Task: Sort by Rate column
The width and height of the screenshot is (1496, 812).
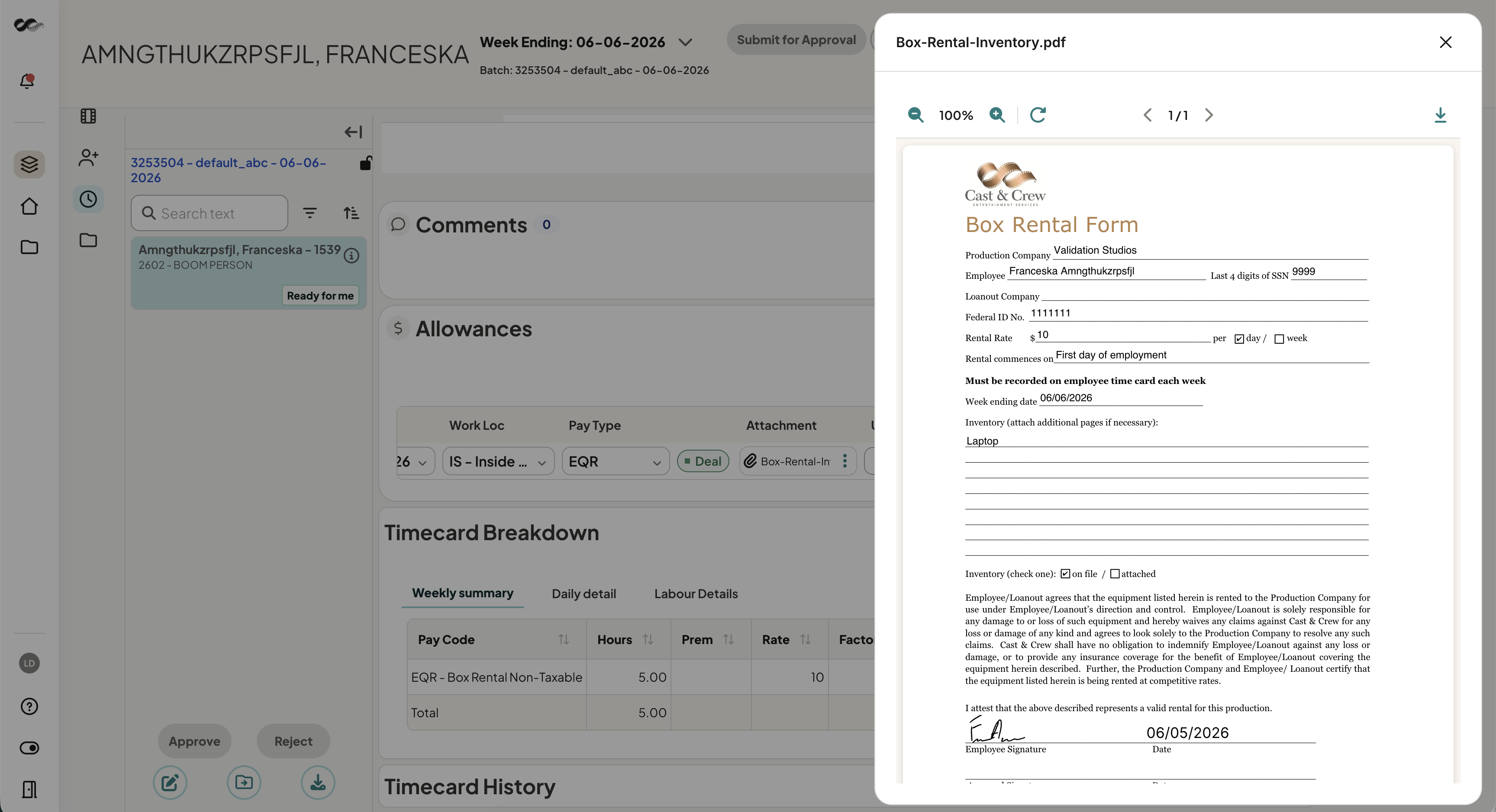Action: point(805,639)
